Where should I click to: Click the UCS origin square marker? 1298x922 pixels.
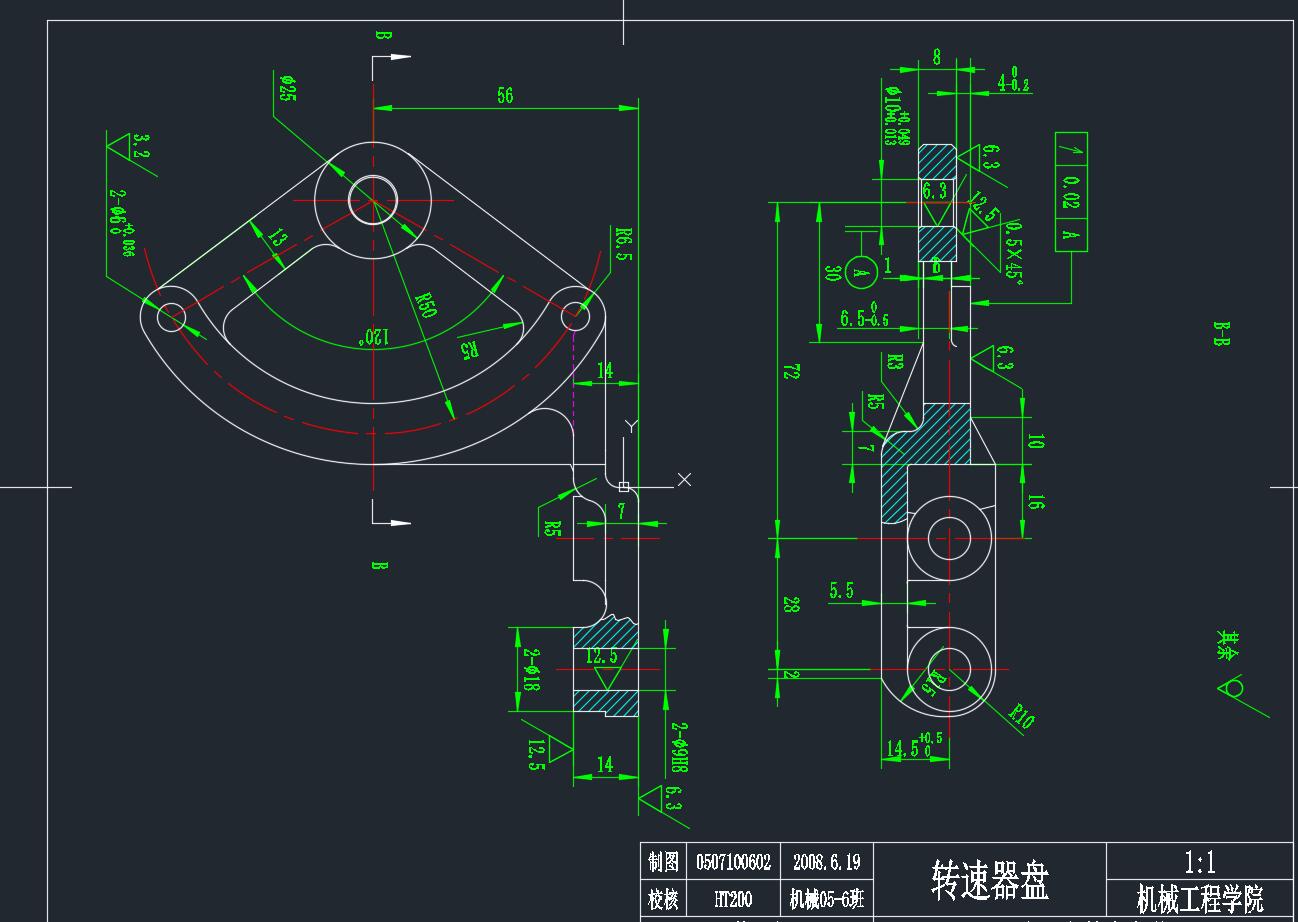(624, 487)
